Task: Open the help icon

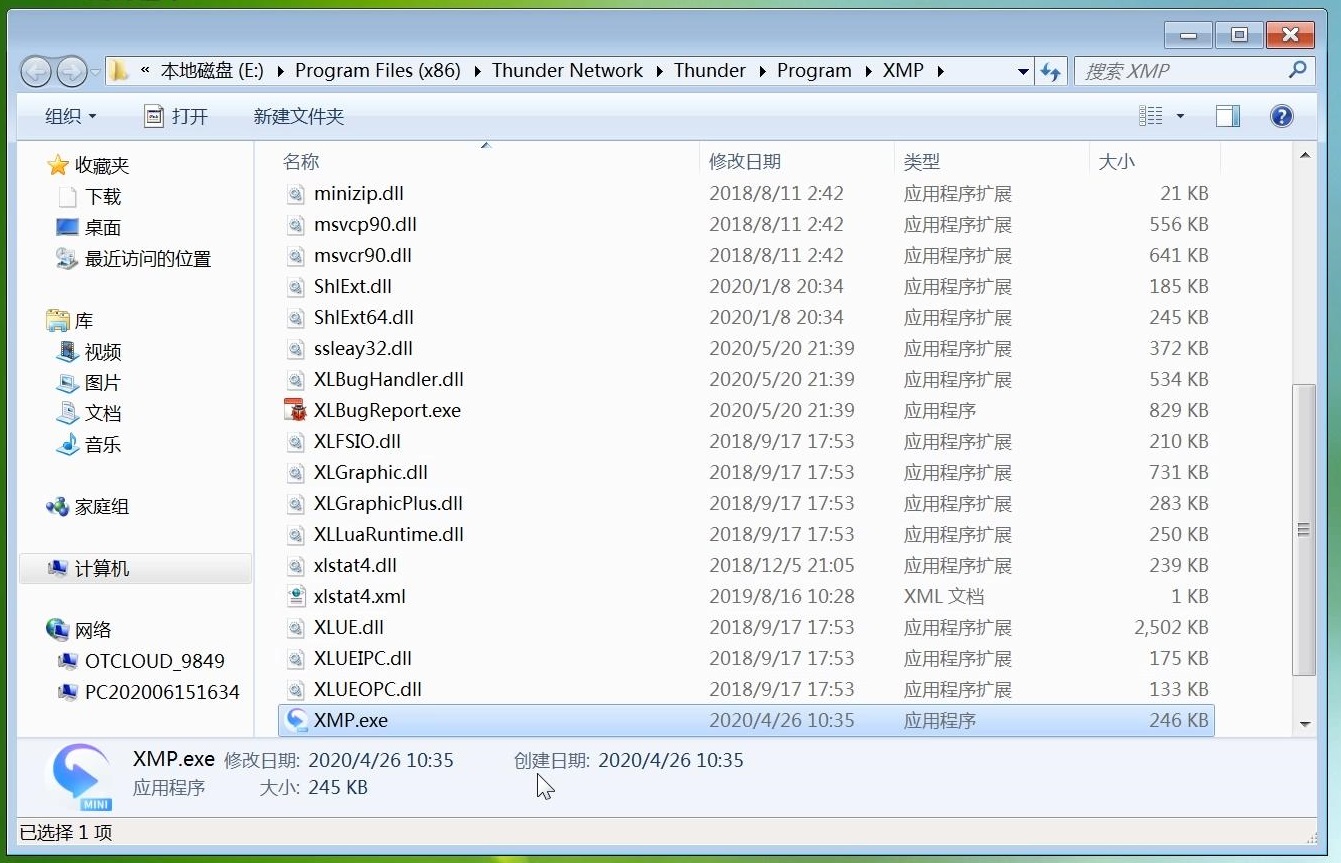Action: click(x=1282, y=116)
